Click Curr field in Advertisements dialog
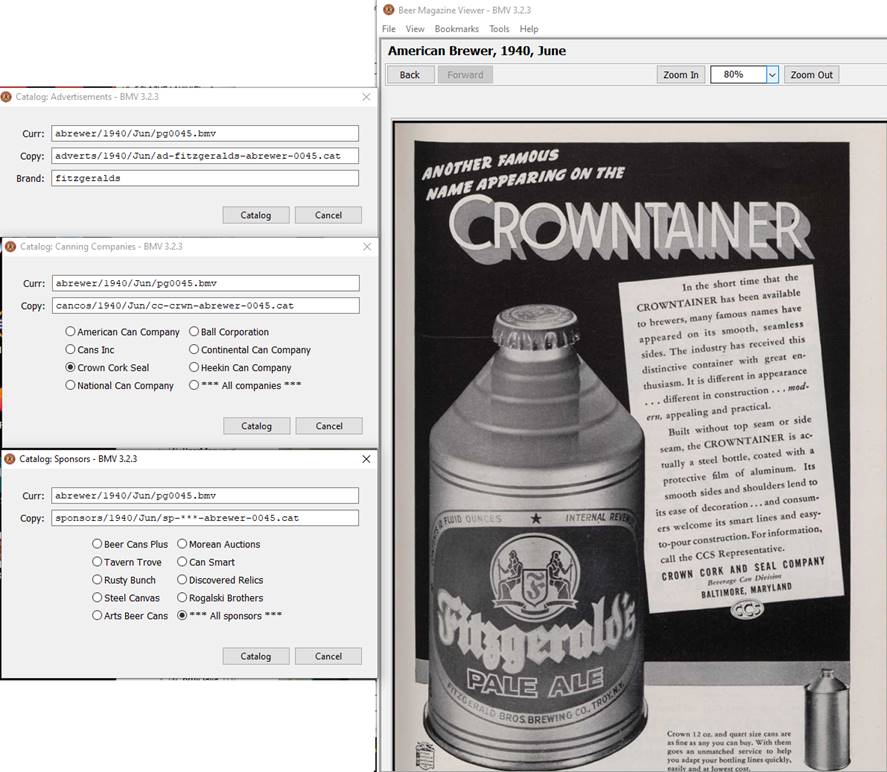 click(x=205, y=133)
